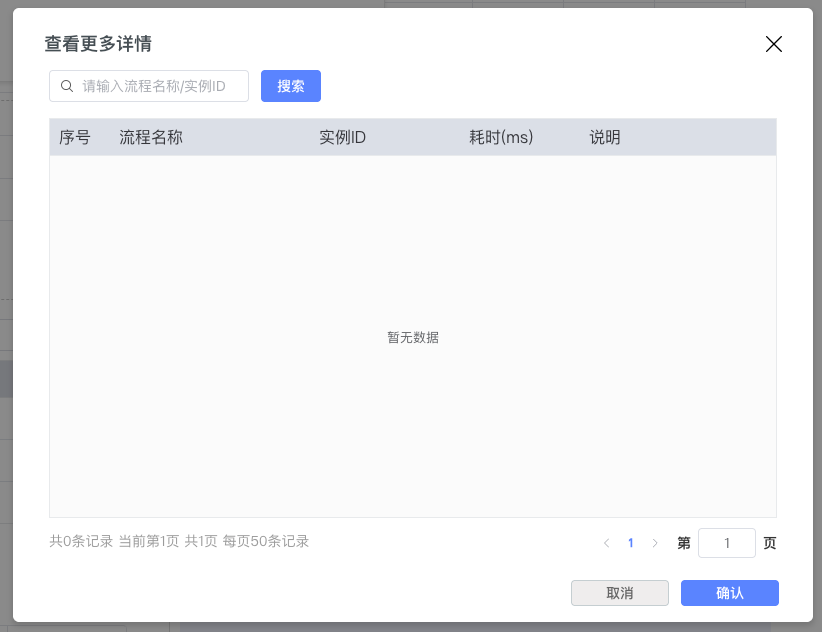Screen dimensions: 822x632
Task: Click the 查看更多详情 dialog title
Action: click(98, 44)
